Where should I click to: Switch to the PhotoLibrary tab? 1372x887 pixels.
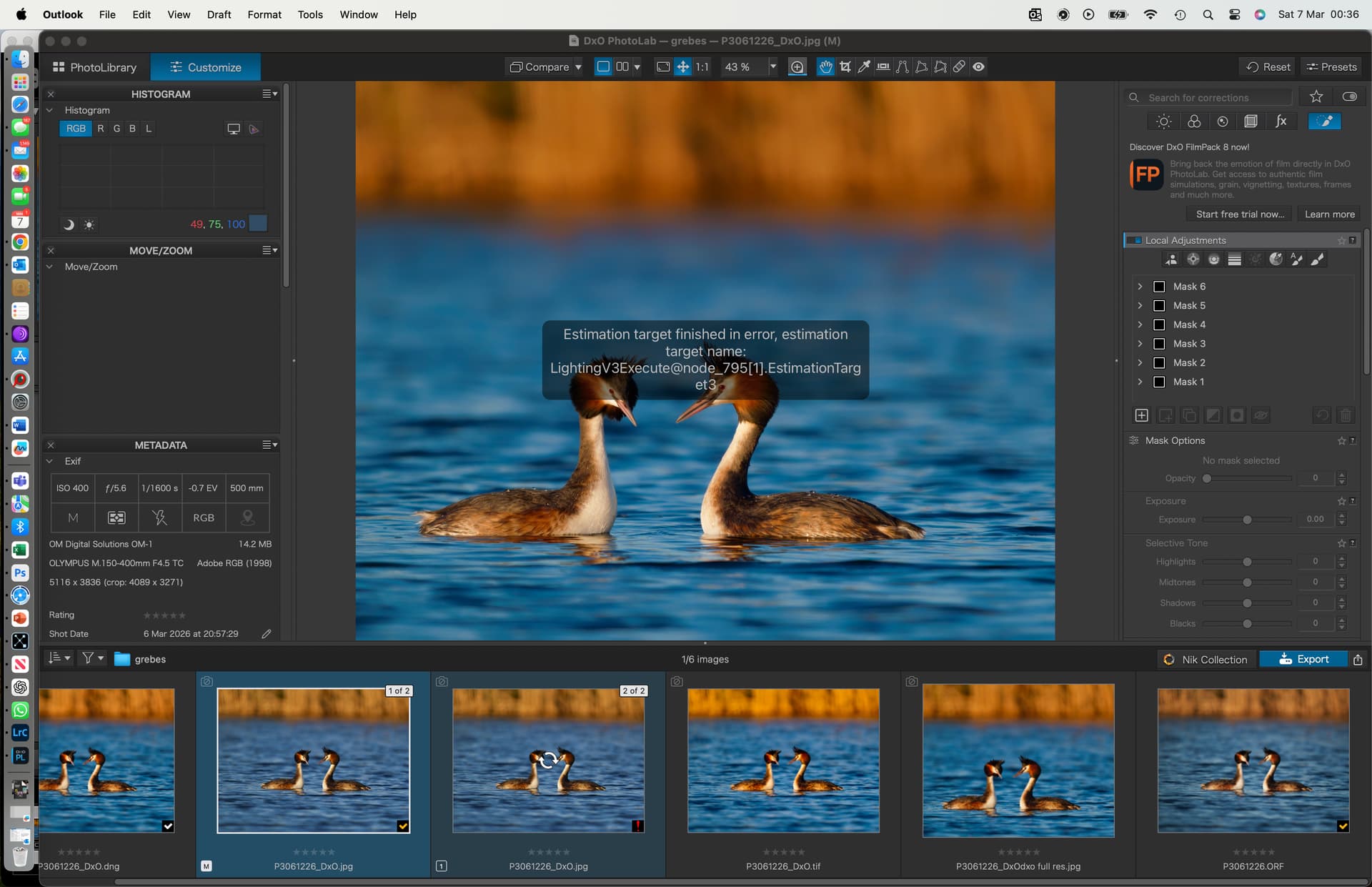pyautogui.click(x=94, y=67)
